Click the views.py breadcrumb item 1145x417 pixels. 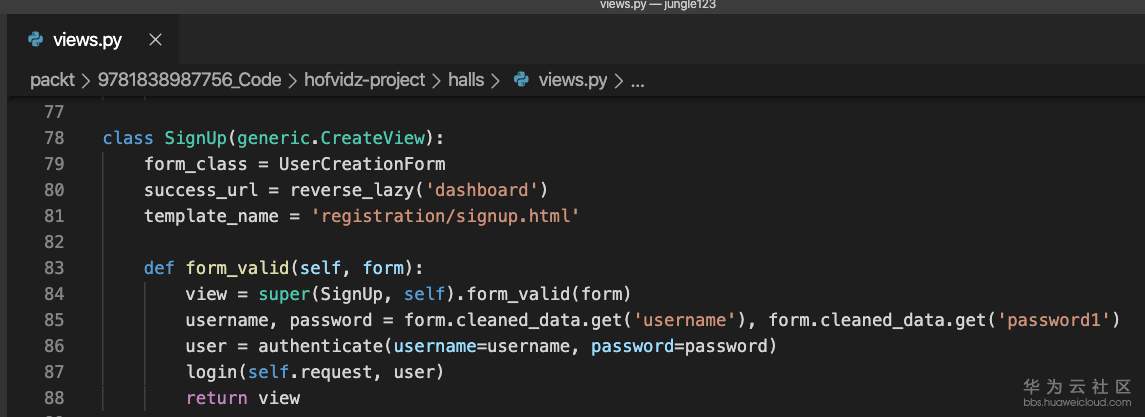pyautogui.click(x=572, y=80)
